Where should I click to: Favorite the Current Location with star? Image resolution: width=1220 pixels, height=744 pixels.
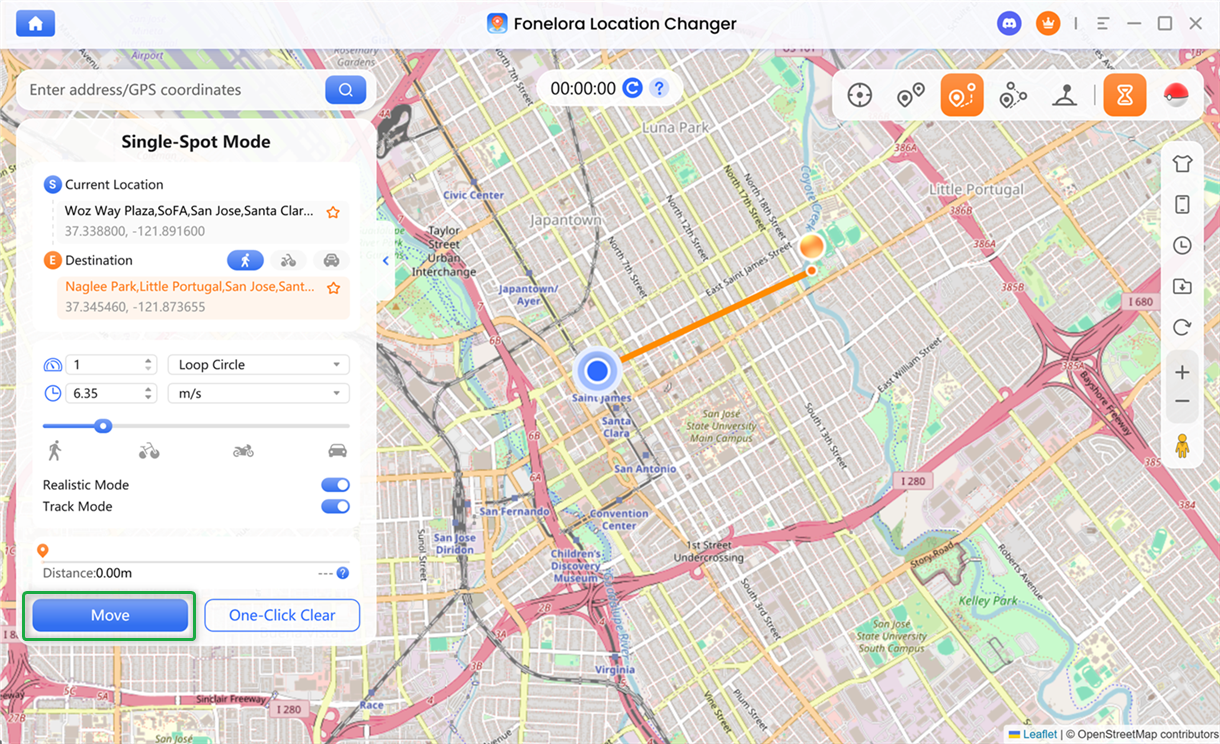pos(334,212)
